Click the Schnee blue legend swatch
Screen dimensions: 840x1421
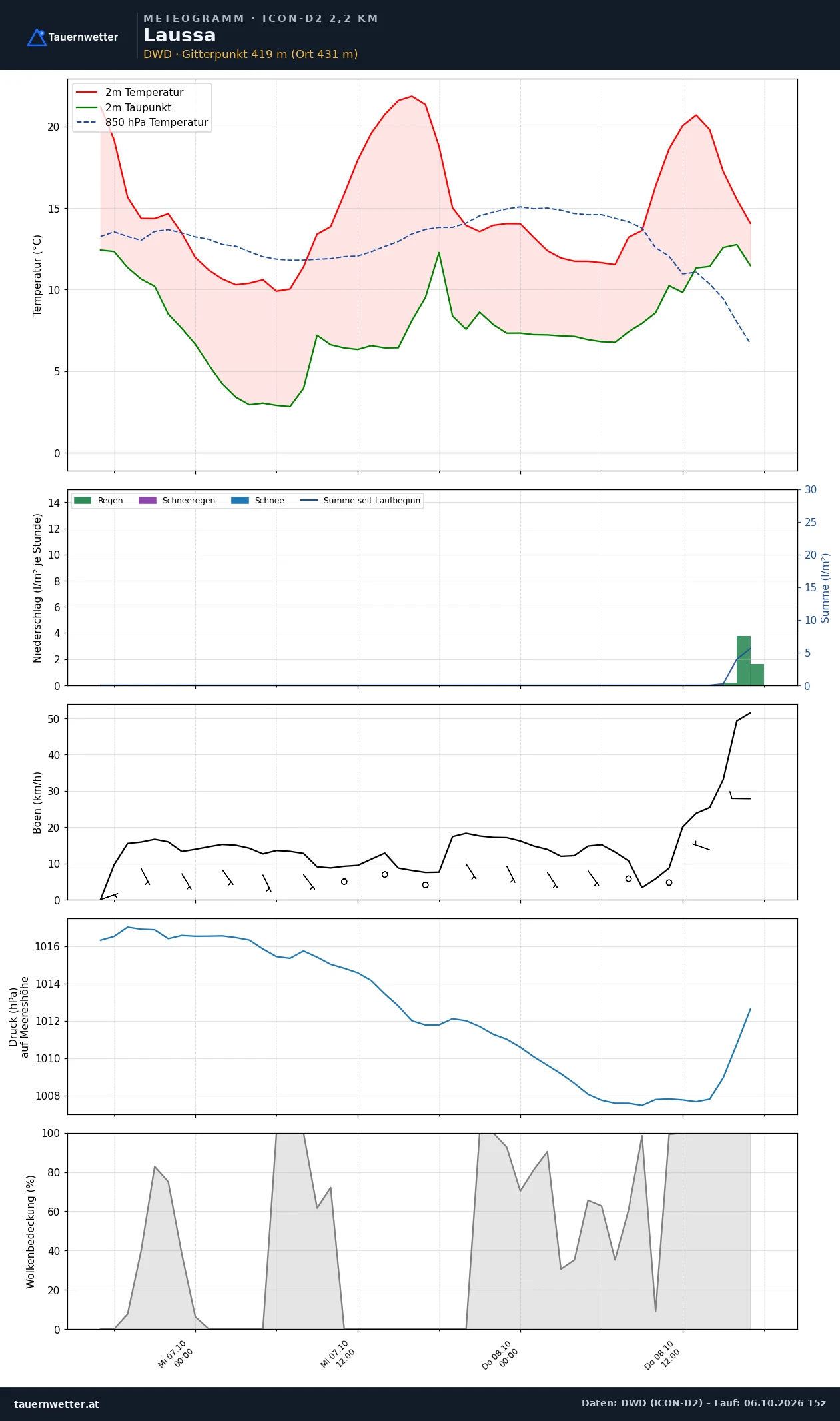(240, 501)
